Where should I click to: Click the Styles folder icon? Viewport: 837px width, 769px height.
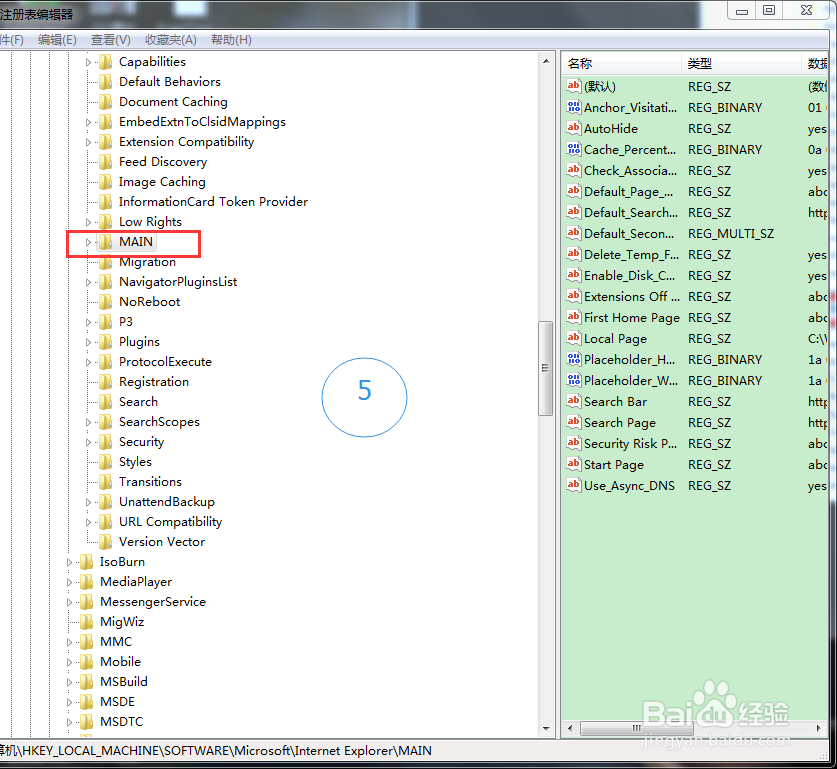[106, 462]
